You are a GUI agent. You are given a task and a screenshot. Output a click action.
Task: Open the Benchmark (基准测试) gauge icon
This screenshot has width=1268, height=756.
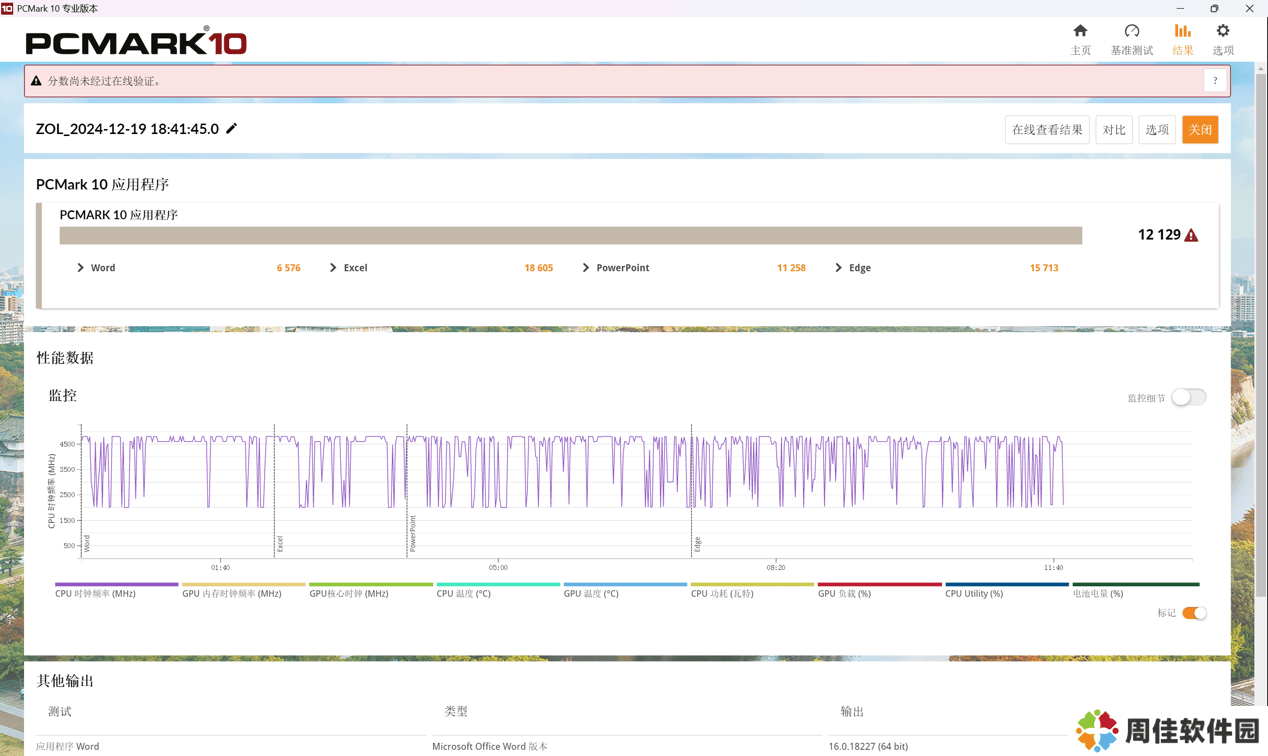(1131, 31)
